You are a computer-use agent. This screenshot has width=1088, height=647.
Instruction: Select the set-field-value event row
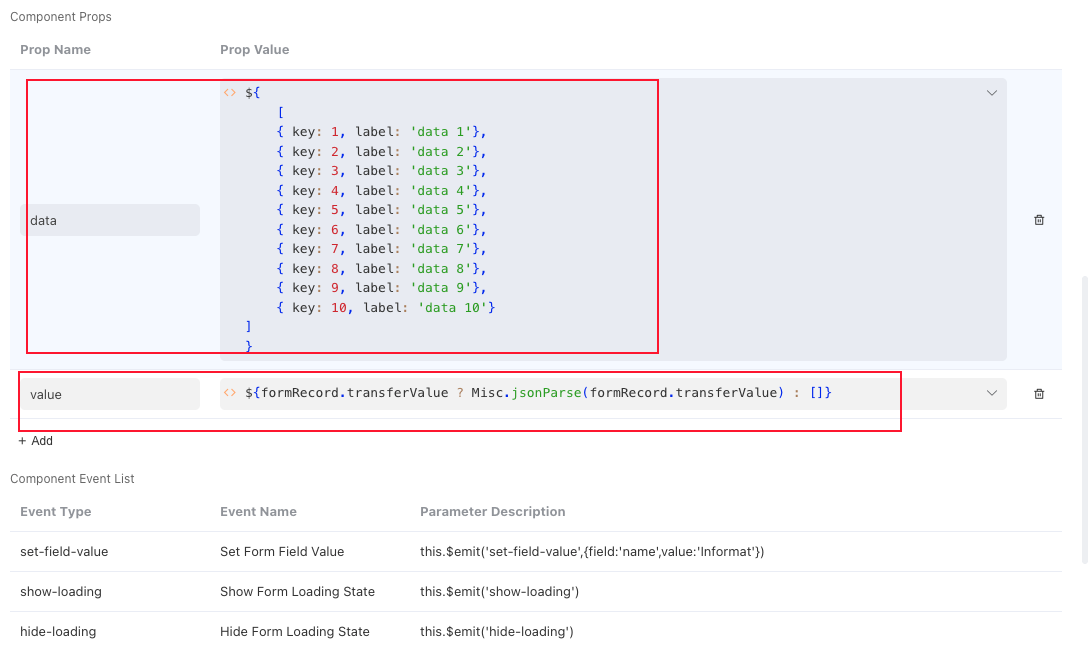click(300, 551)
